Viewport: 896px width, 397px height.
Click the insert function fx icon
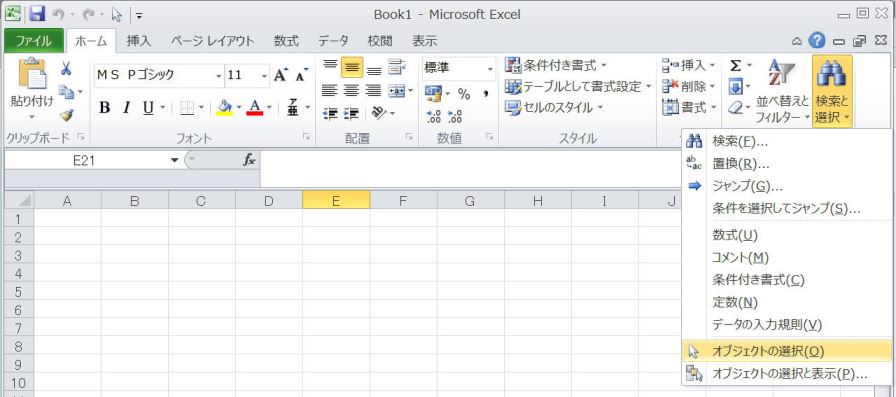coord(249,161)
